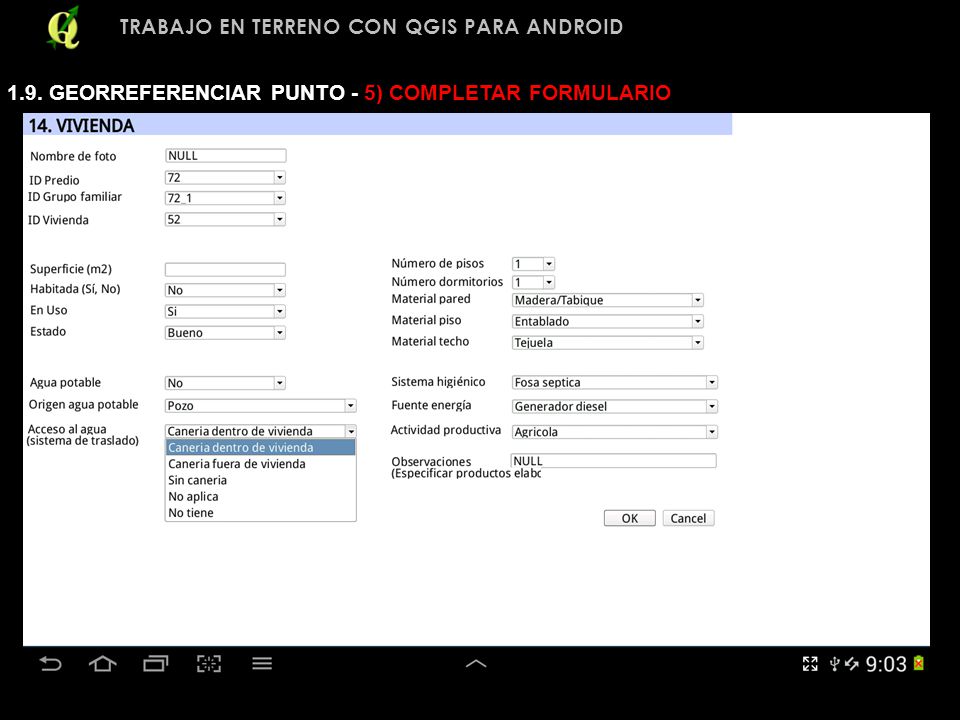Viewport: 960px width, 720px height.
Task: Click the 'Nombre de foto' label
Action: [x=73, y=156]
